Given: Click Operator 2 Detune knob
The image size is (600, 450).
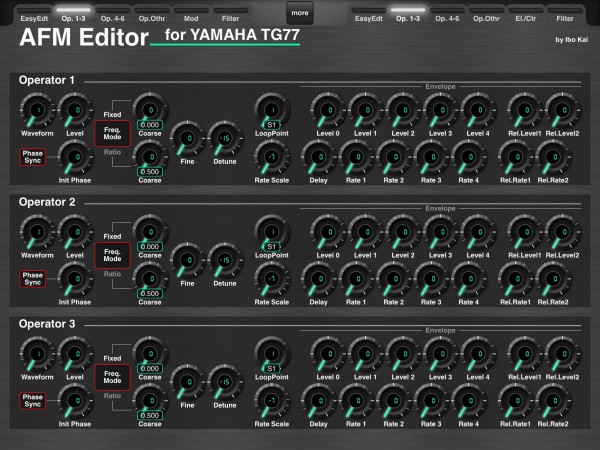Looking at the screenshot, I should pos(225,260).
